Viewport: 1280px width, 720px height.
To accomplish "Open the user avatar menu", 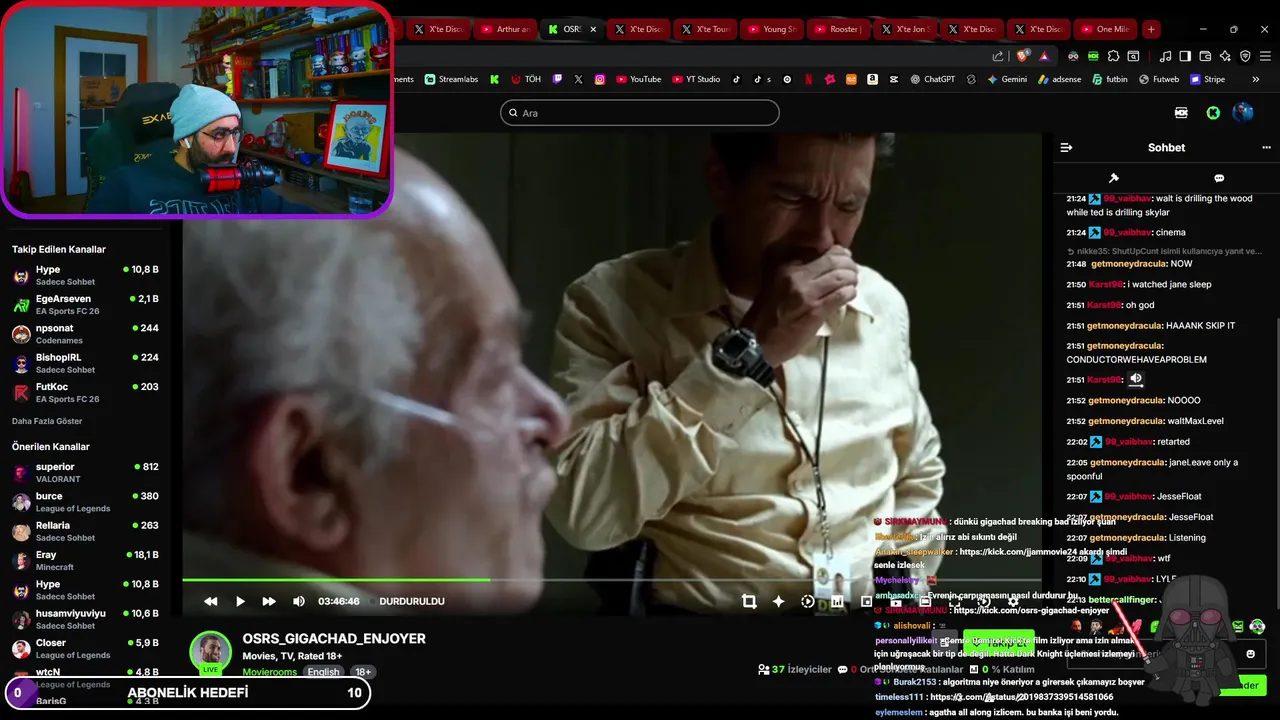I will (1243, 113).
